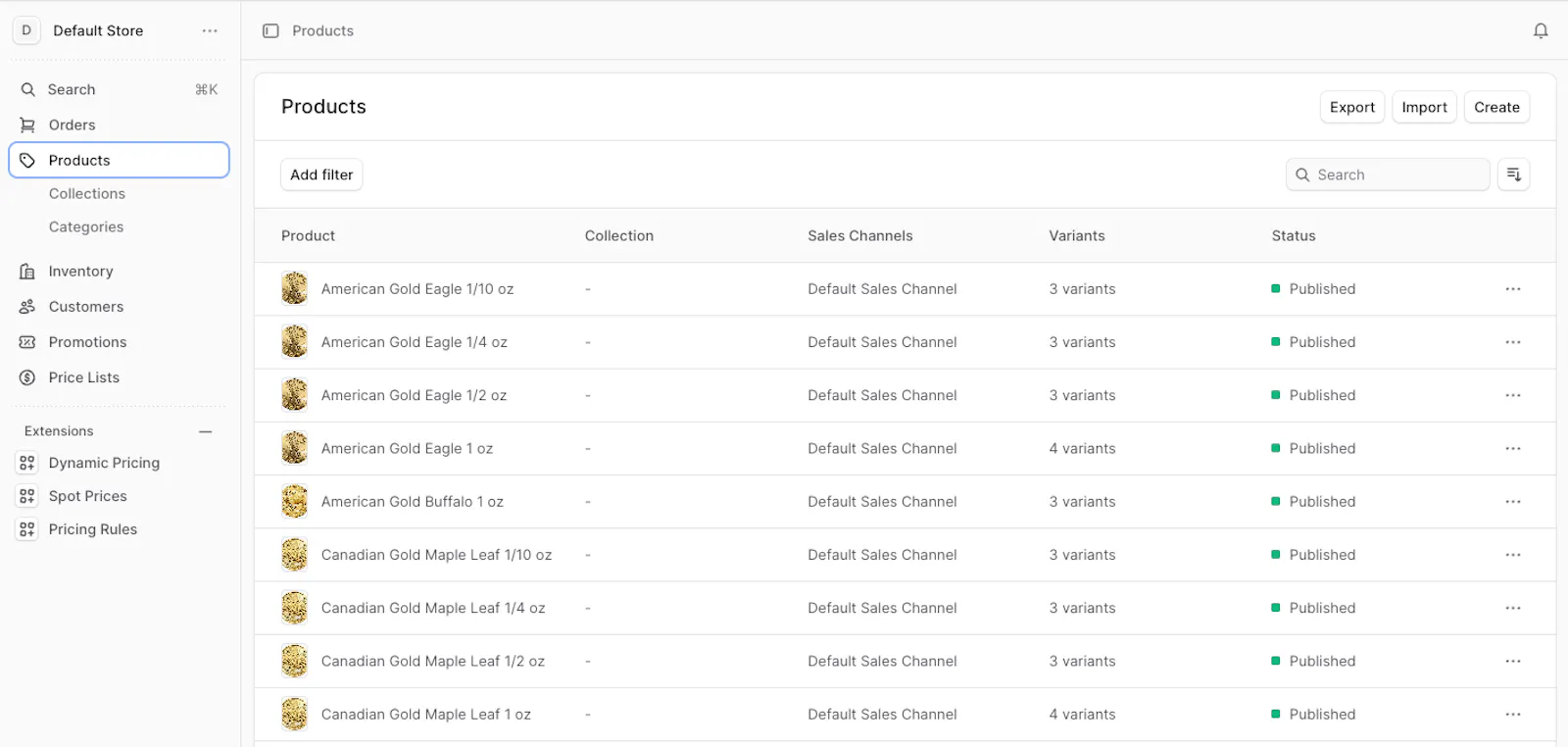1568x747 pixels.
Task: Open actions for American Gold Eagle 1/4 oz
Action: [1513, 342]
